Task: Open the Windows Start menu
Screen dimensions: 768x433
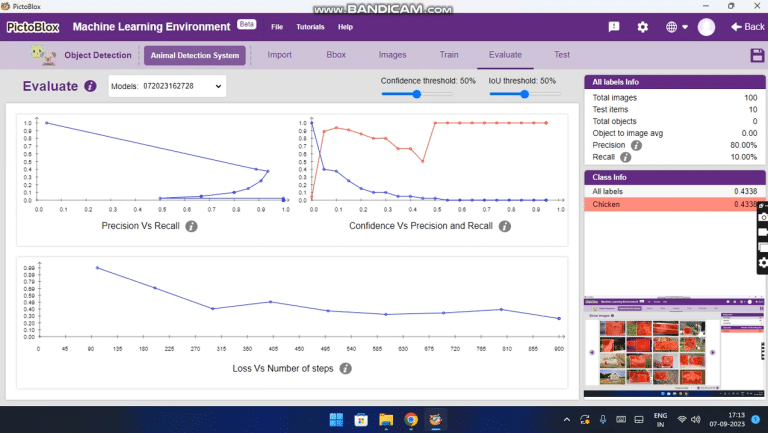Action: coord(336,420)
